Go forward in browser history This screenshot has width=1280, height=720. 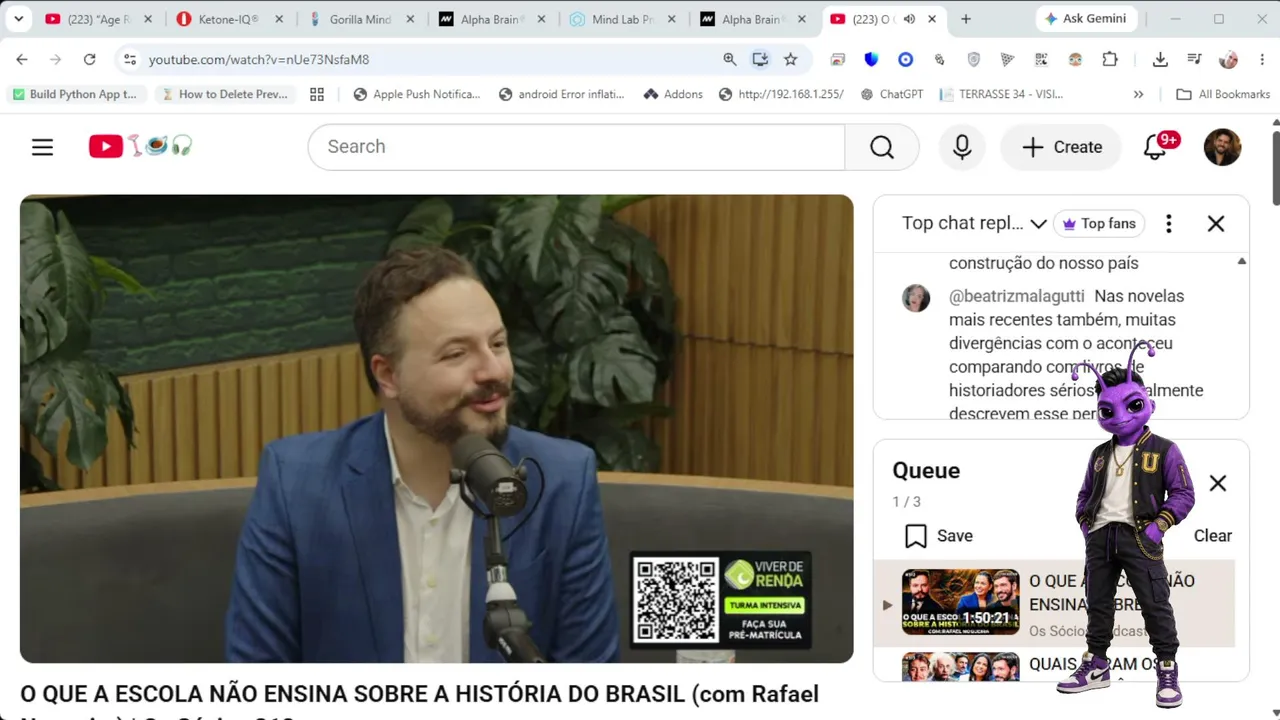pos(56,60)
